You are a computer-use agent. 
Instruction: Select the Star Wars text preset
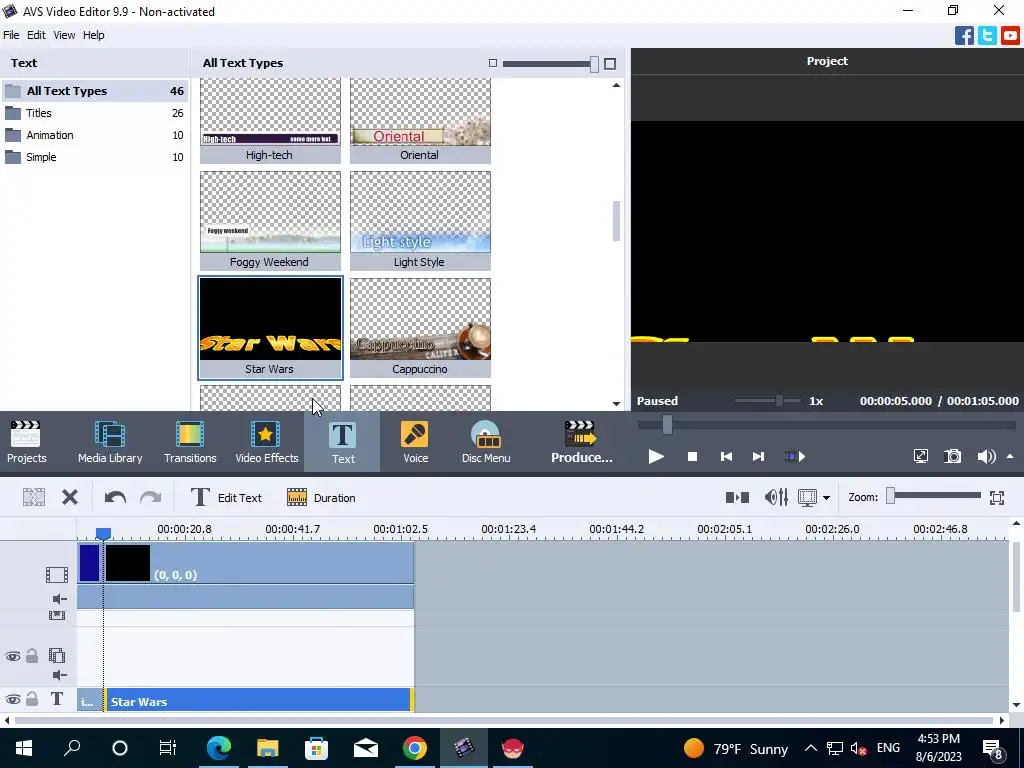pyautogui.click(x=270, y=328)
